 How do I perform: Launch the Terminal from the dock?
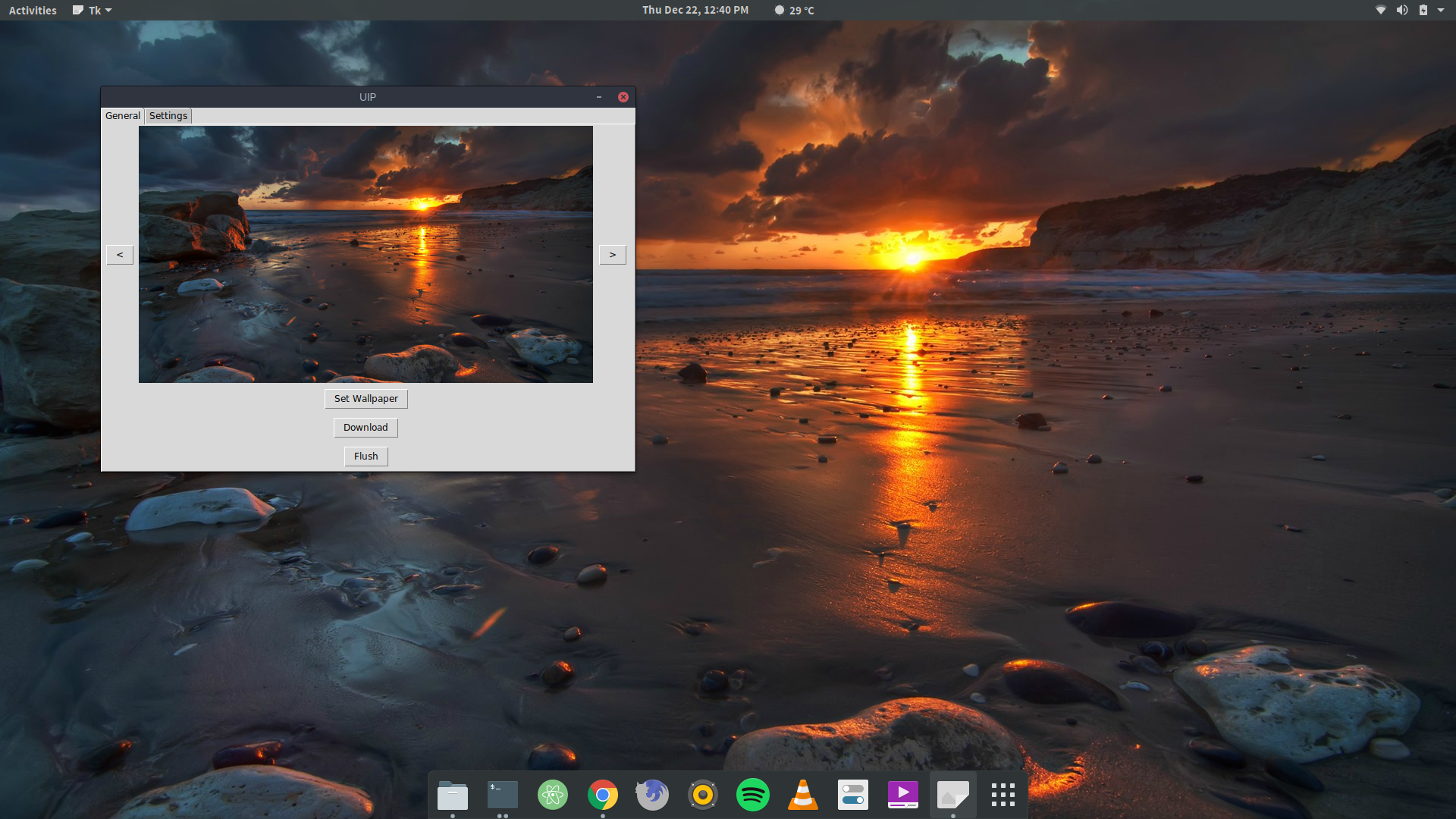502,795
